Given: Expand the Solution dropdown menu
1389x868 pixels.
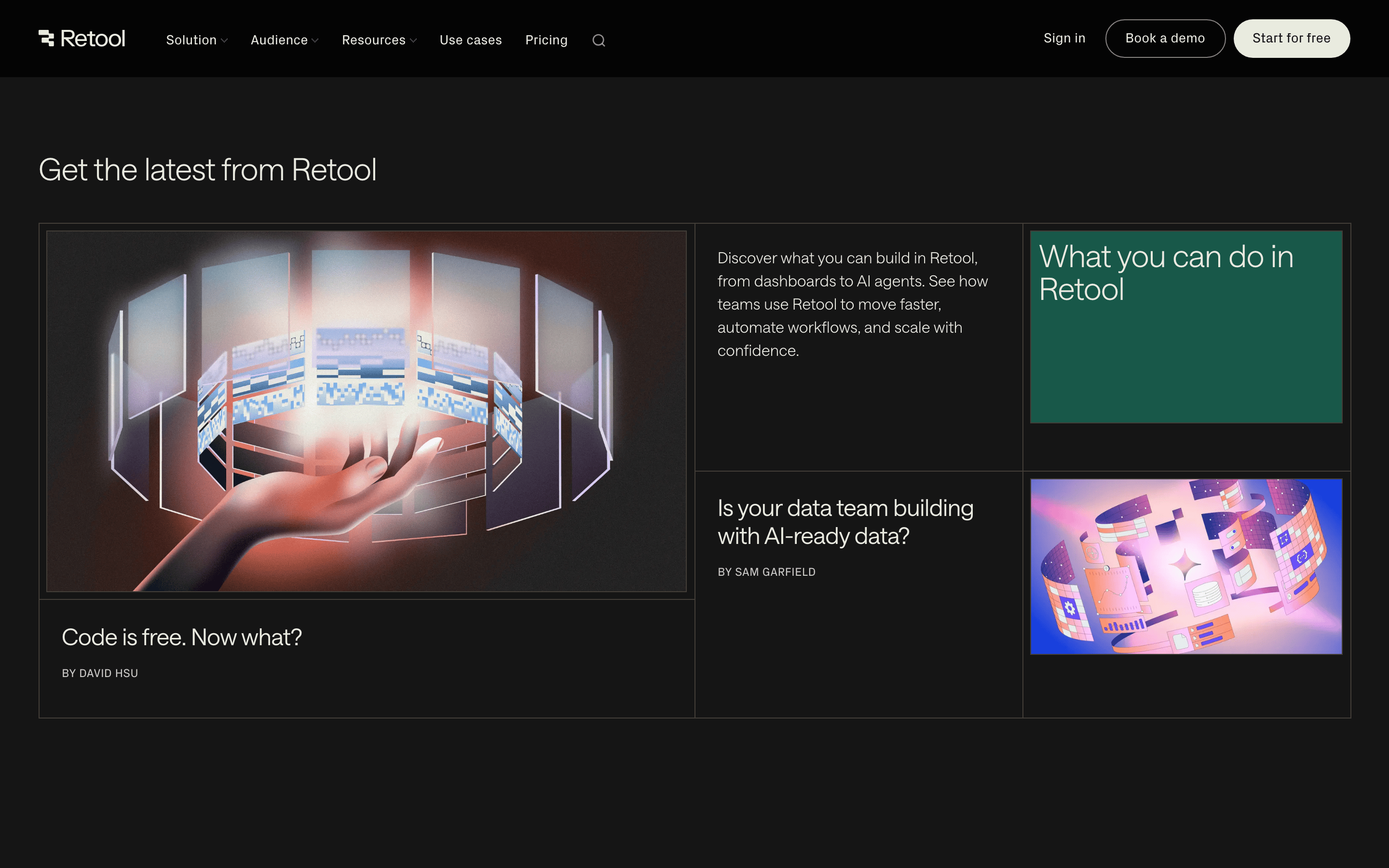Looking at the screenshot, I should click(x=197, y=40).
